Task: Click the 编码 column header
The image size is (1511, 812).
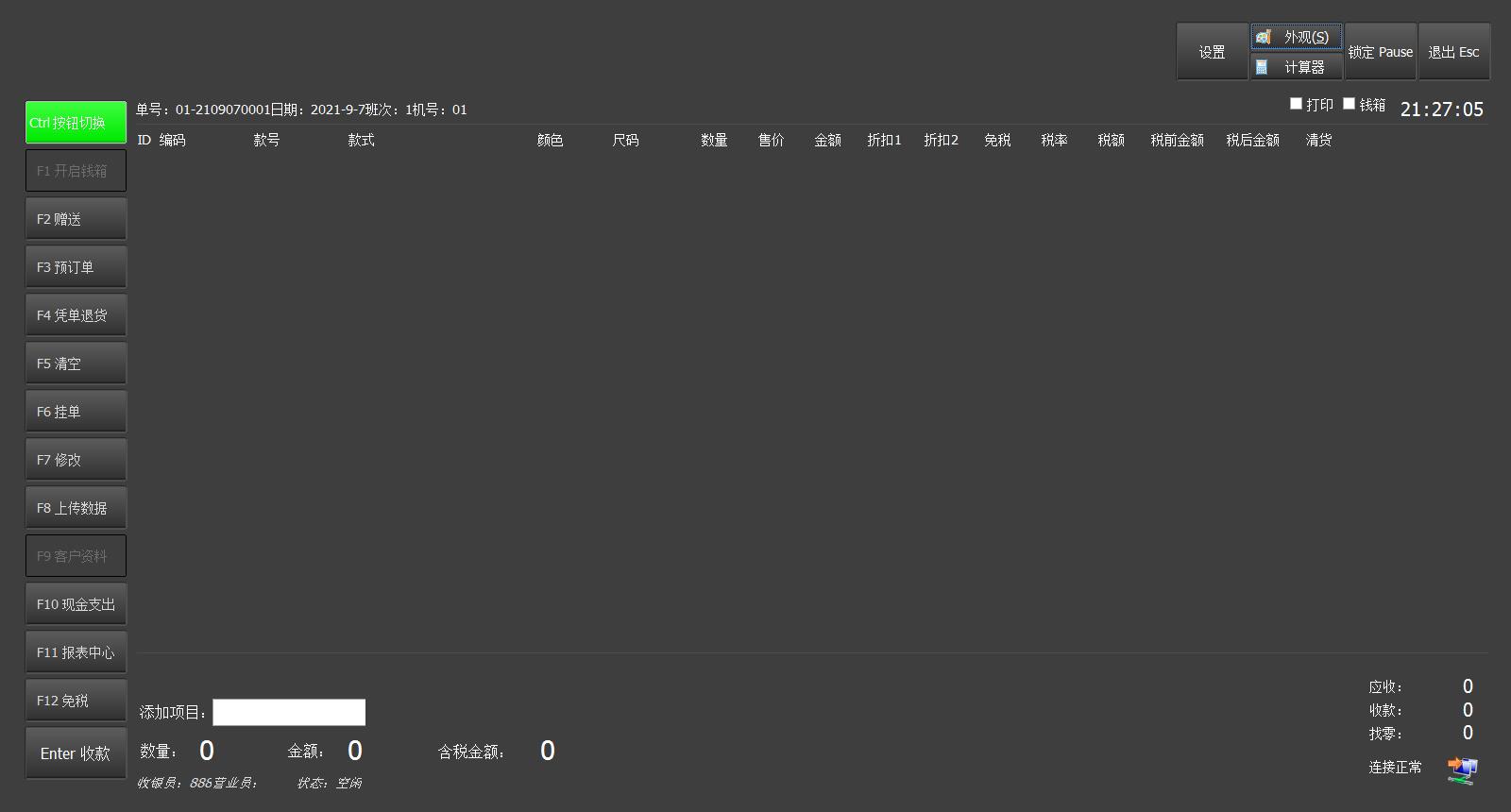Action: 172,140
